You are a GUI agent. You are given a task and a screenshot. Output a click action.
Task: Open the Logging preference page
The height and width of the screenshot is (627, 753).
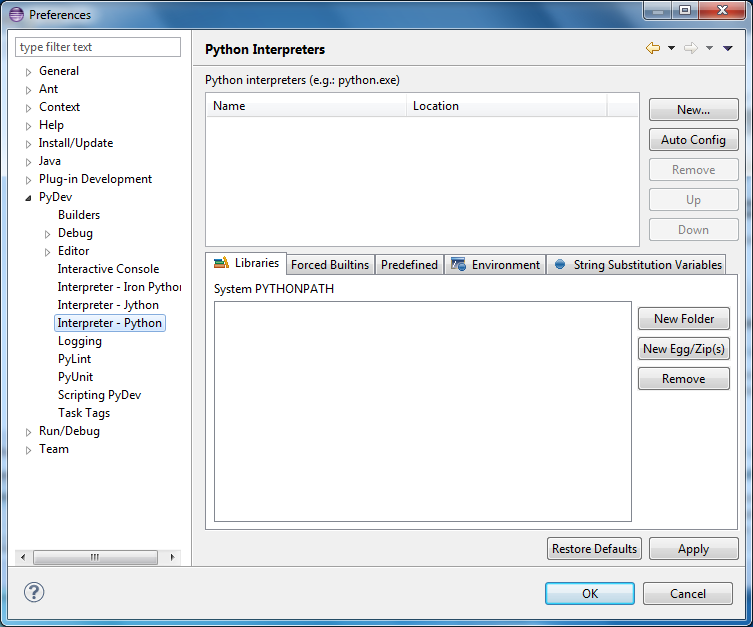tap(80, 341)
